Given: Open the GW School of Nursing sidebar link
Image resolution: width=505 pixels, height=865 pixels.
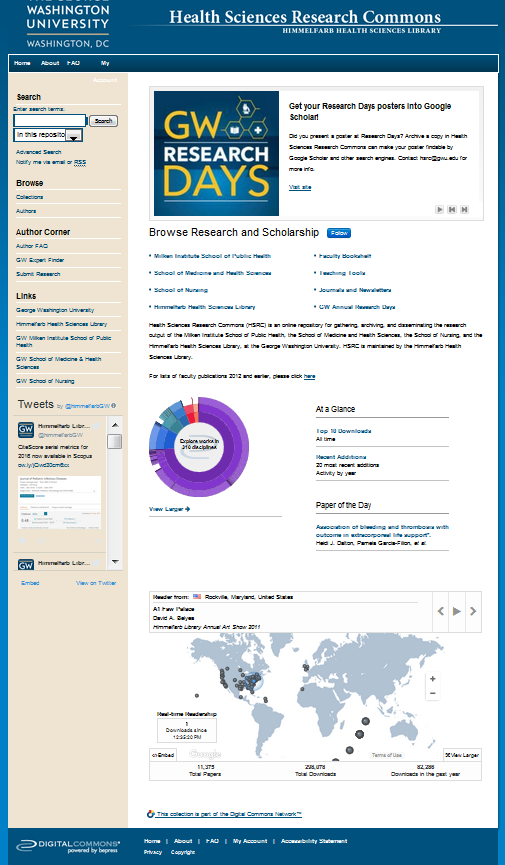Looking at the screenshot, I should (45, 381).
